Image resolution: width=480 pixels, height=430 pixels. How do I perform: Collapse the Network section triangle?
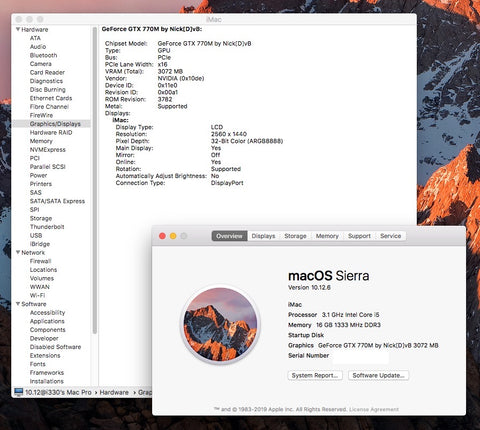point(18,252)
